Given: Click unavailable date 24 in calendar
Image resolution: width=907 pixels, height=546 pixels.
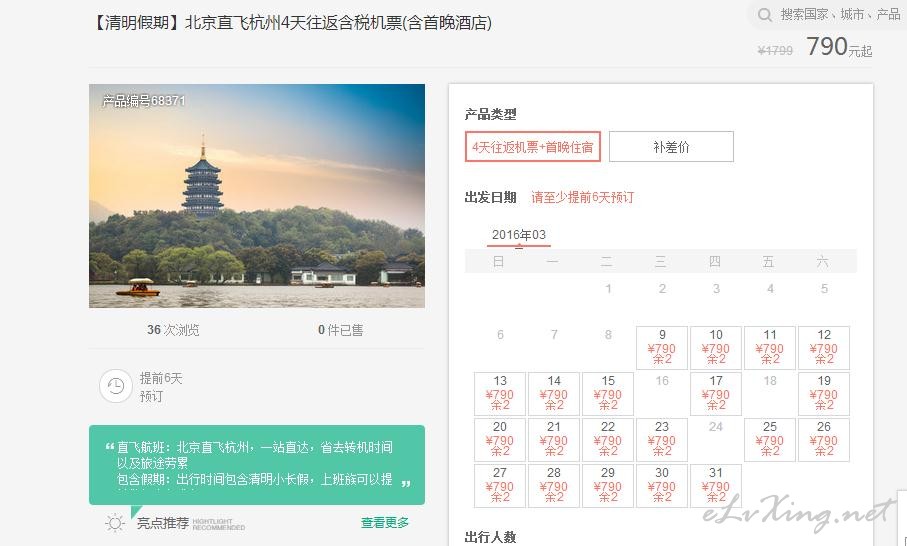Looking at the screenshot, I should click(x=716, y=427).
